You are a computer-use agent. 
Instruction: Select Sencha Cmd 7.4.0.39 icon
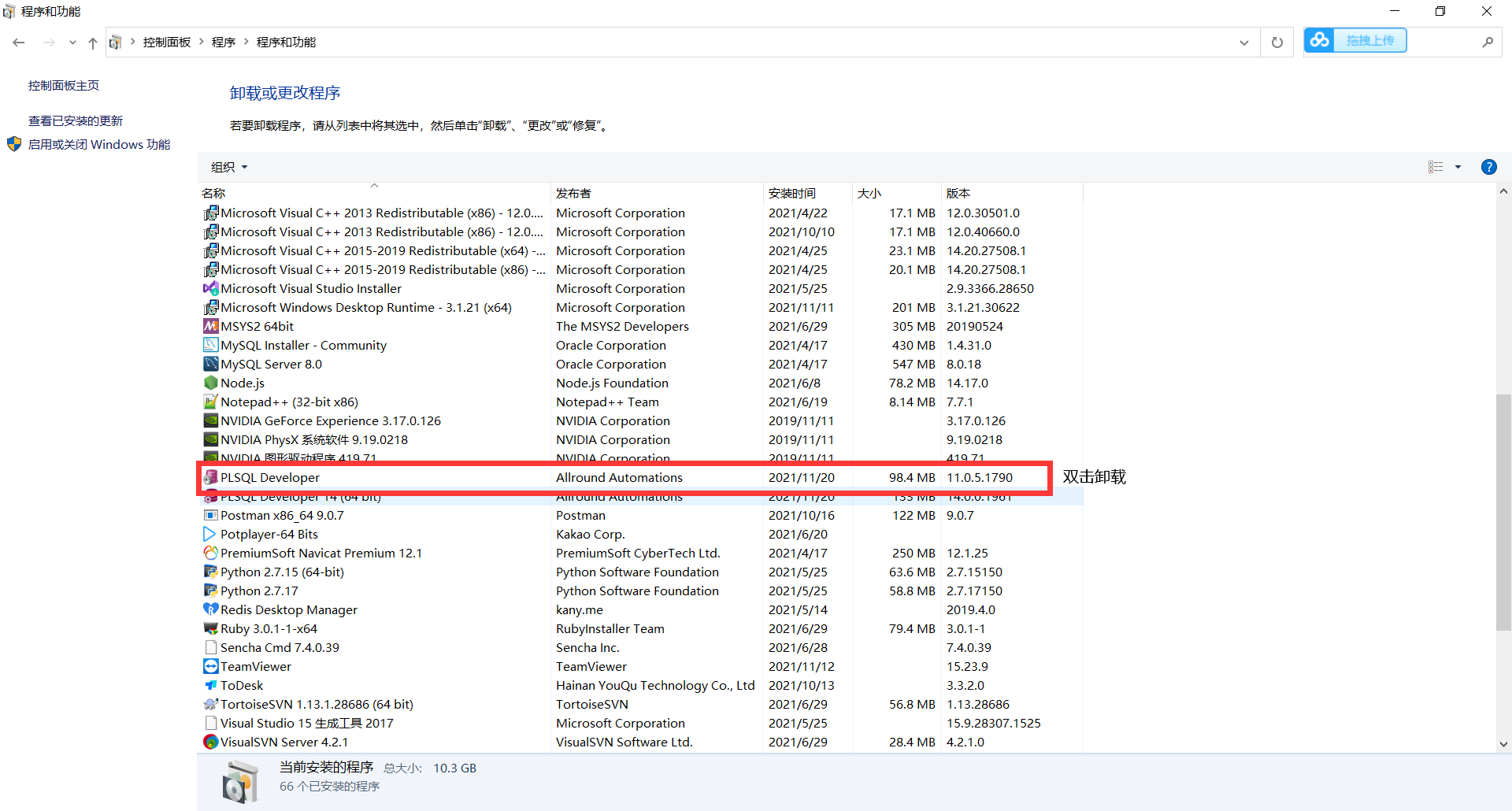point(210,647)
